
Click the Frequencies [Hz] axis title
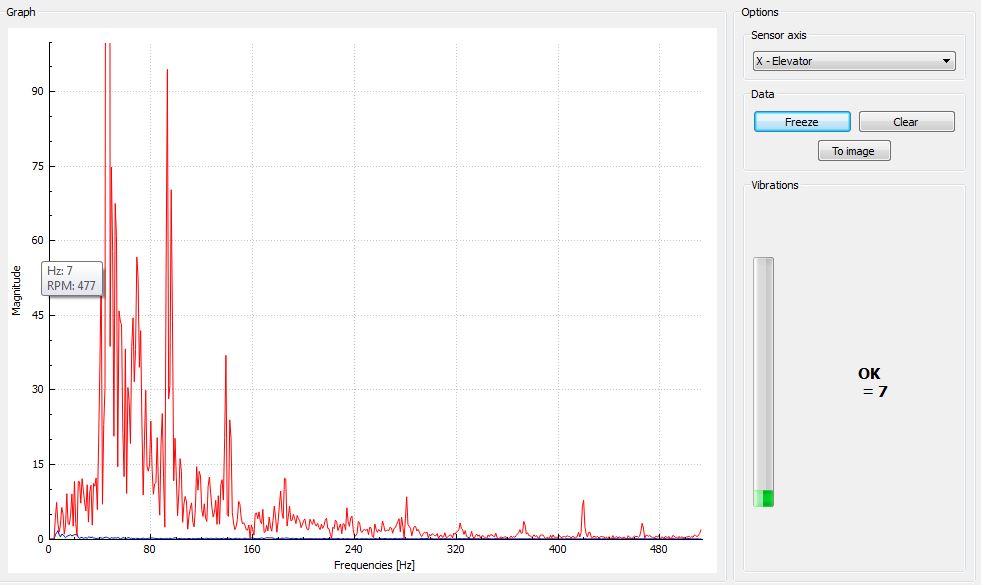click(374, 565)
